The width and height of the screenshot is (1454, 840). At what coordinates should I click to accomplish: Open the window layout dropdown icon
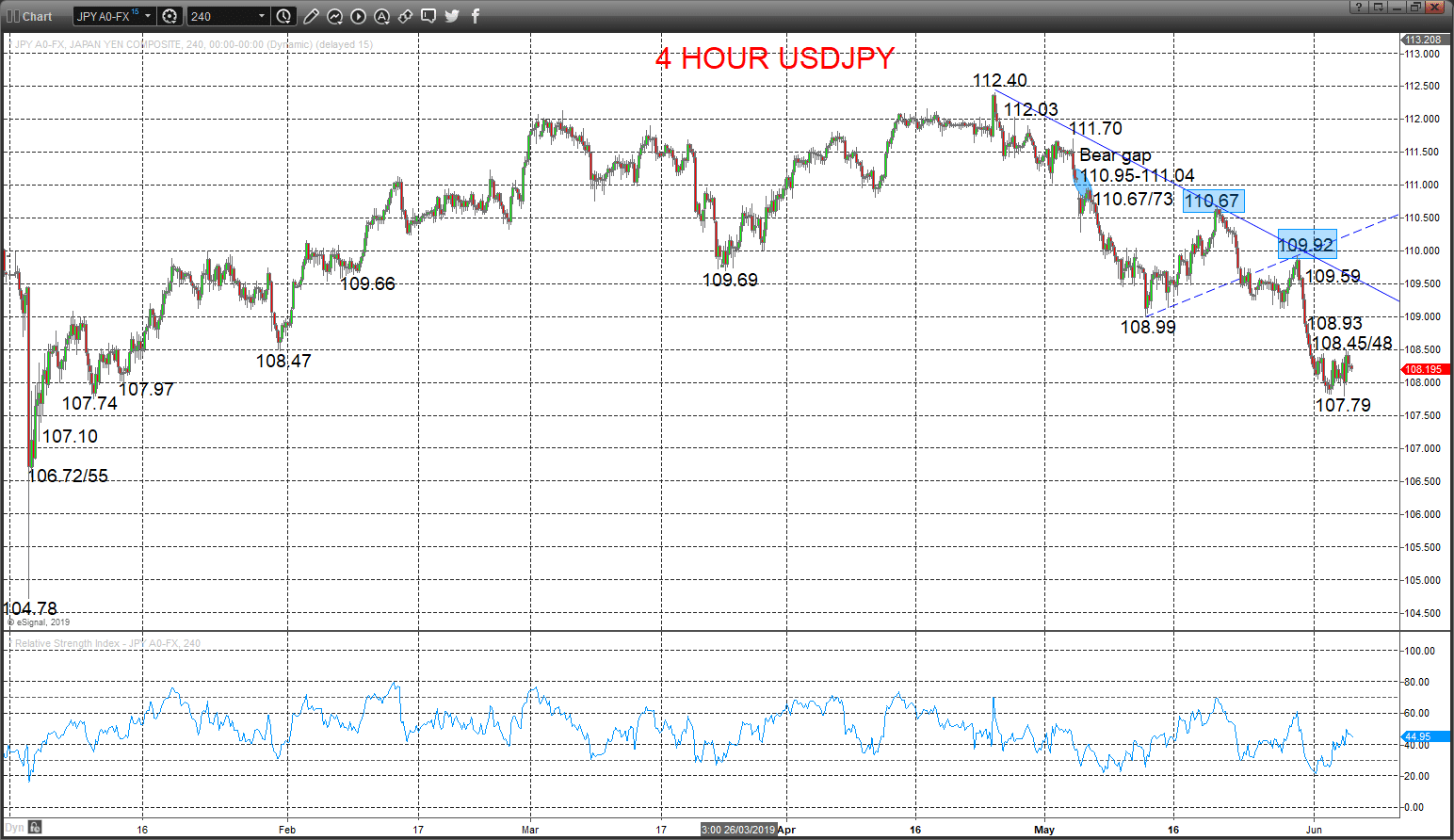(x=1379, y=7)
